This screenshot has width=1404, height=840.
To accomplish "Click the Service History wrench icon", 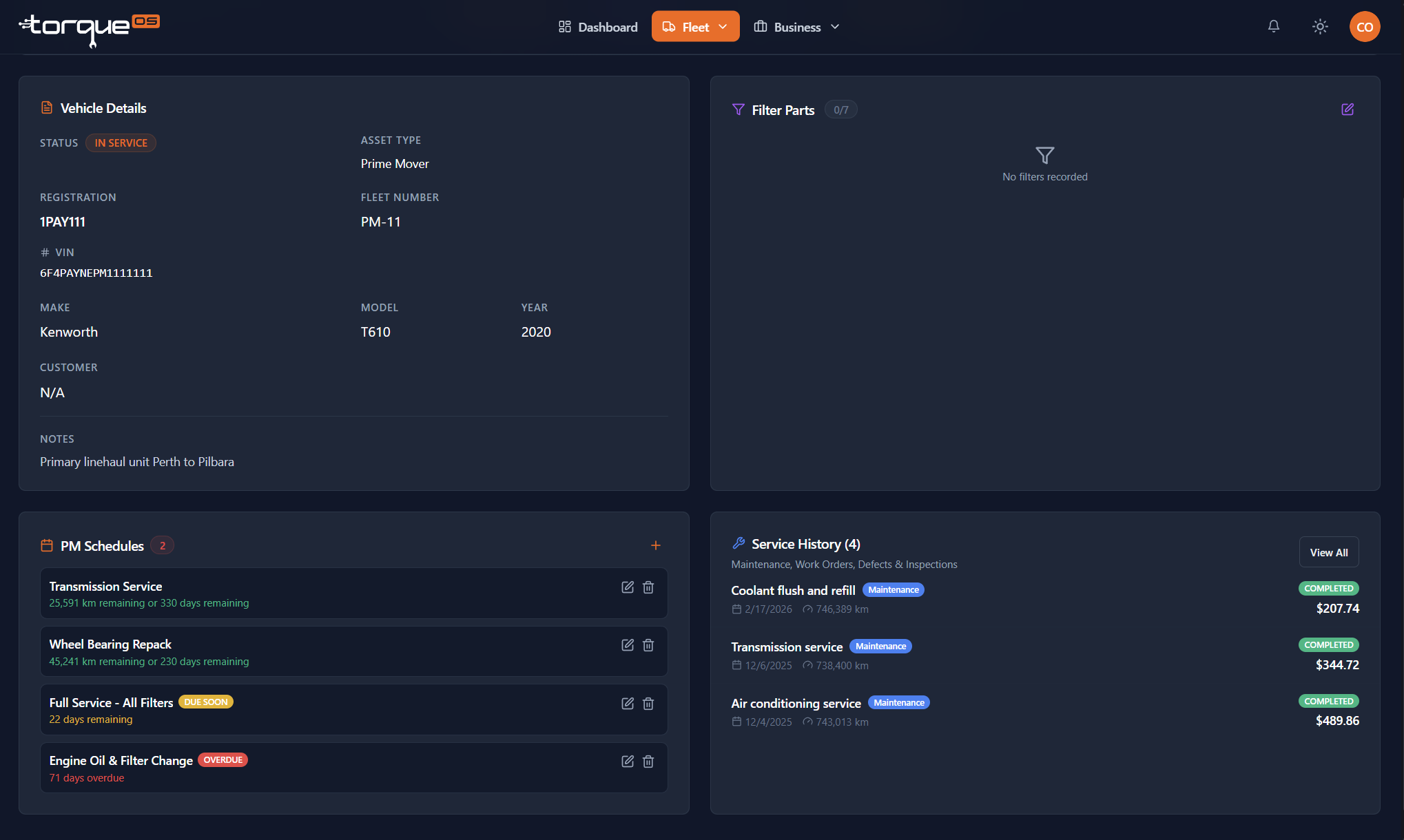I will [739, 543].
